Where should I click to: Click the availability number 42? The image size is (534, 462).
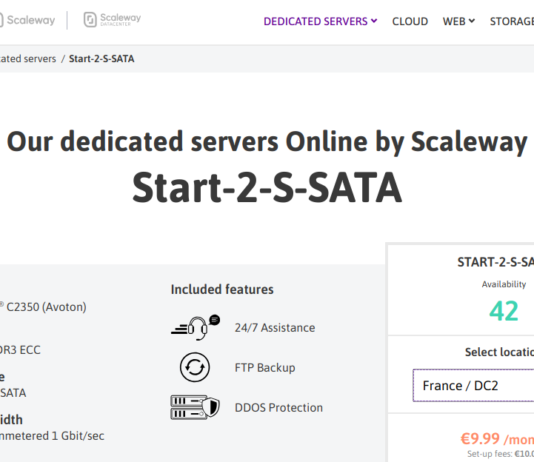(504, 311)
